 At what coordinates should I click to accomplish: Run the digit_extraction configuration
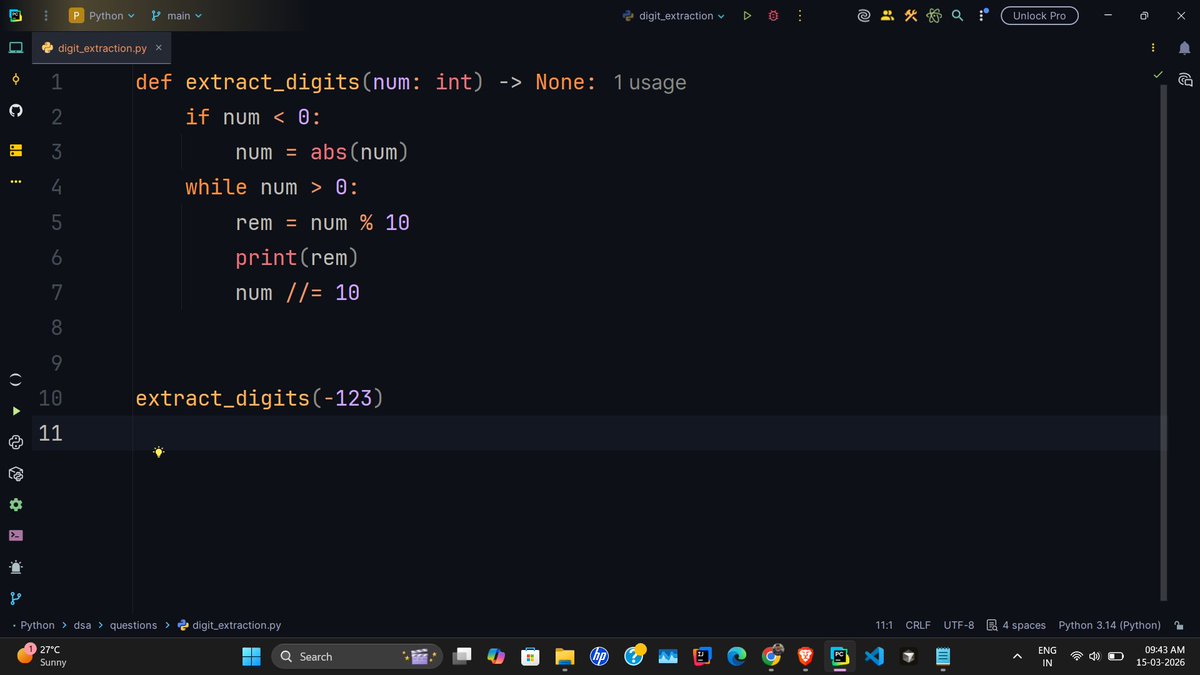coord(746,16)
